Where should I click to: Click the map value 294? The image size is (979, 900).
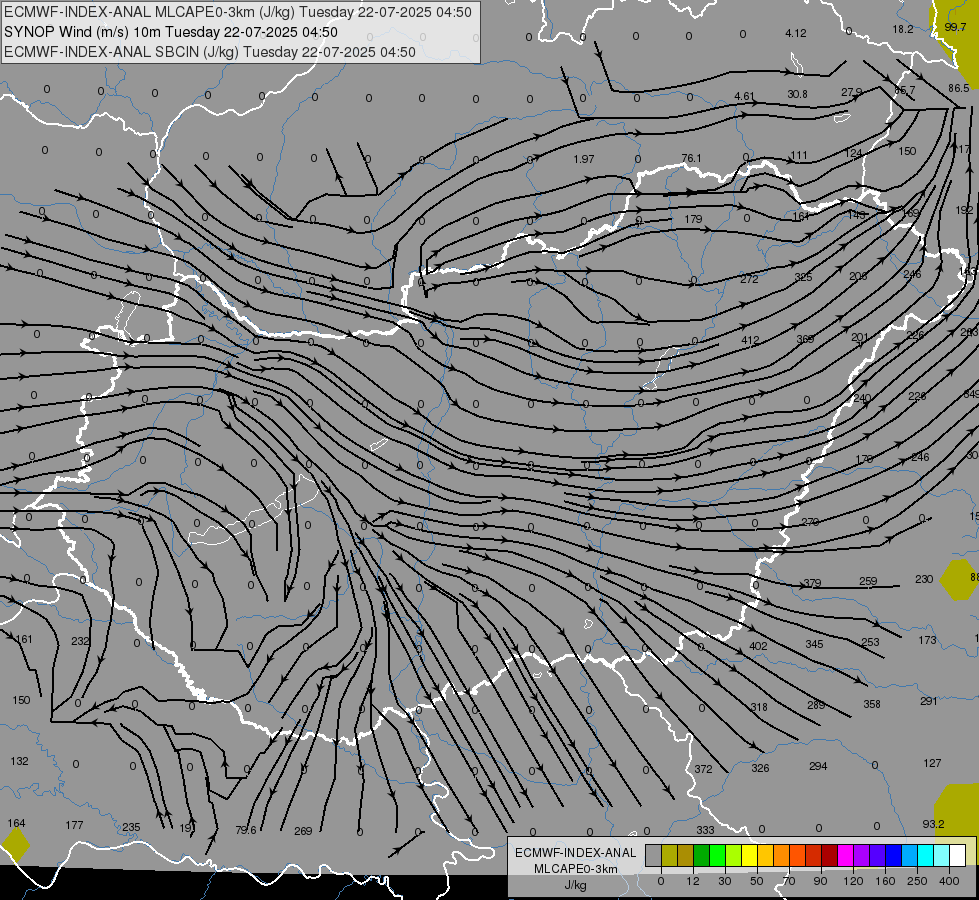pos(818,766)
